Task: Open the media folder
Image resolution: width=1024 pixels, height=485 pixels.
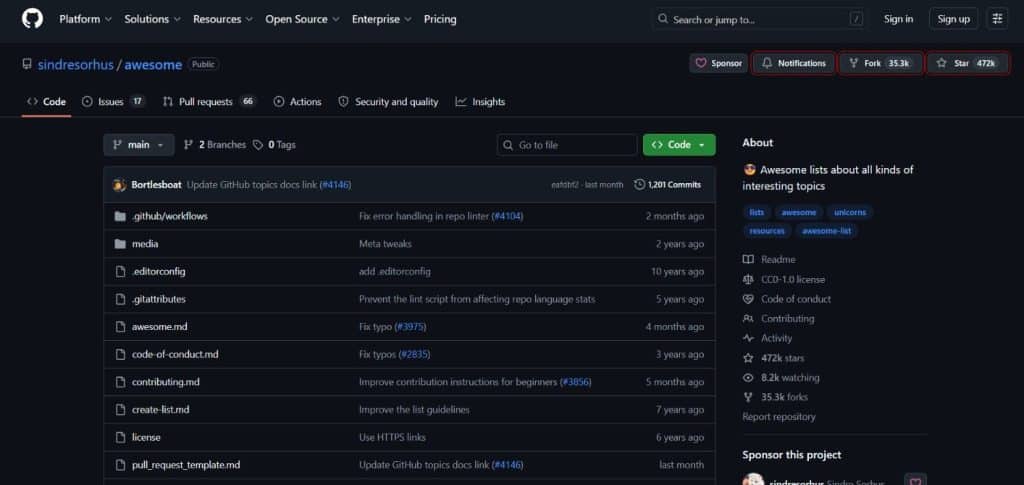Action: [x=145, y=243]
